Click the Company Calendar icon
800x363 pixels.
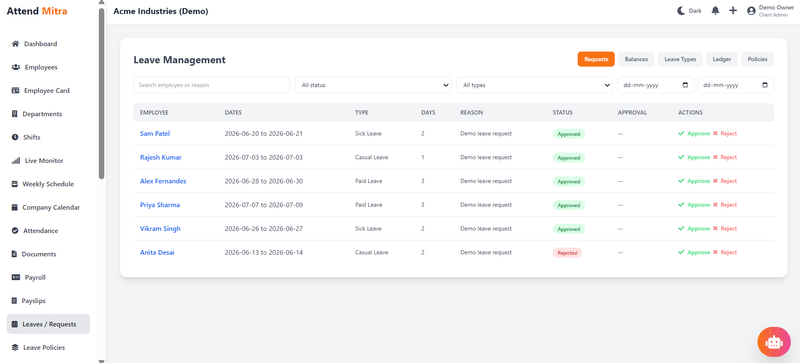pos(14,208)
